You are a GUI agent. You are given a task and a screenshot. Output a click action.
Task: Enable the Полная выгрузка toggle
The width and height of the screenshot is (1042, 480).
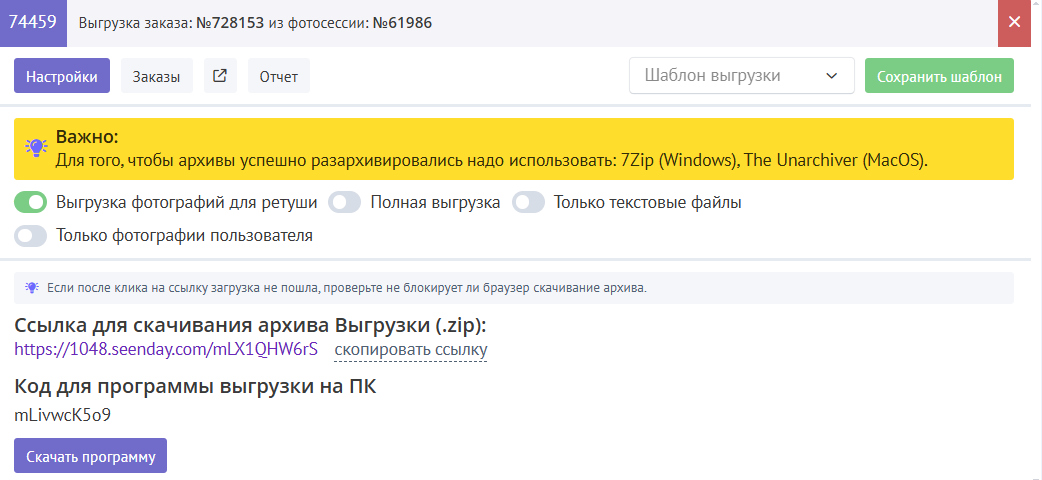(345, 203)
